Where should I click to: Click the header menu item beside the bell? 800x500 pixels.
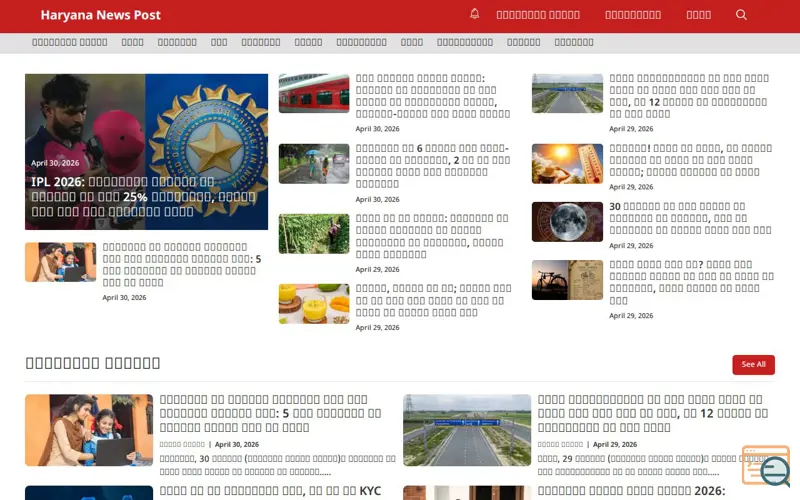coord(538,15)
